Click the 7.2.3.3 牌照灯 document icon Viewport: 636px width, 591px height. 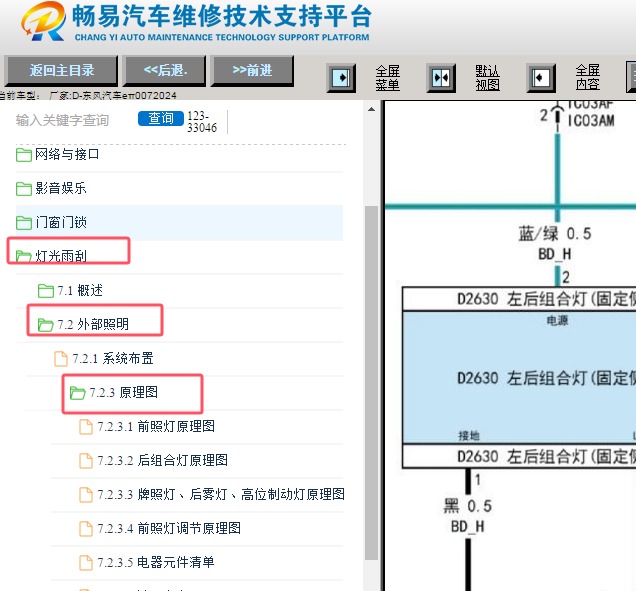click(x=86, y=495)
